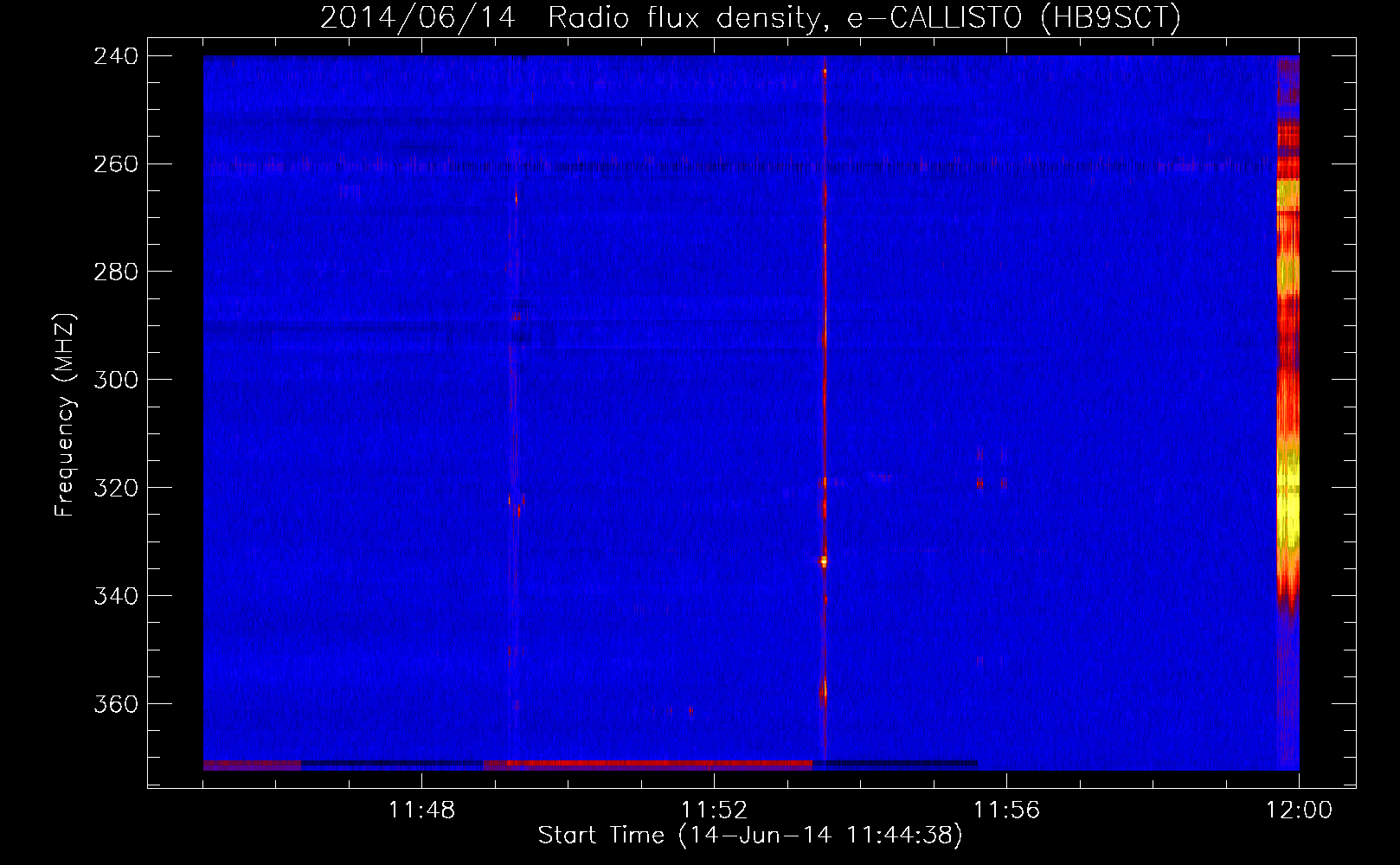Screen dimensions: 1400x865
Task: Click the Start Time axis label
Action: (750, 836)
